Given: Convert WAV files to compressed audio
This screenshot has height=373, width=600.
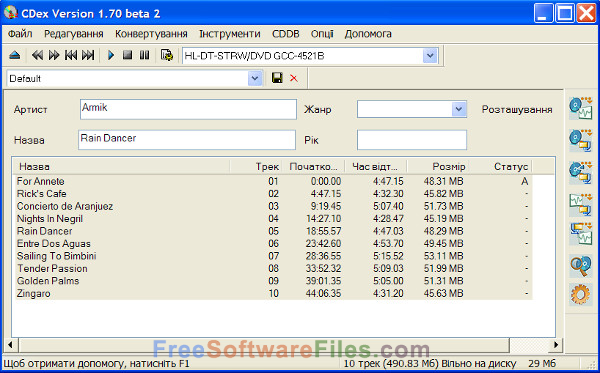Looking at the screenshot, I should pos(580,205).
